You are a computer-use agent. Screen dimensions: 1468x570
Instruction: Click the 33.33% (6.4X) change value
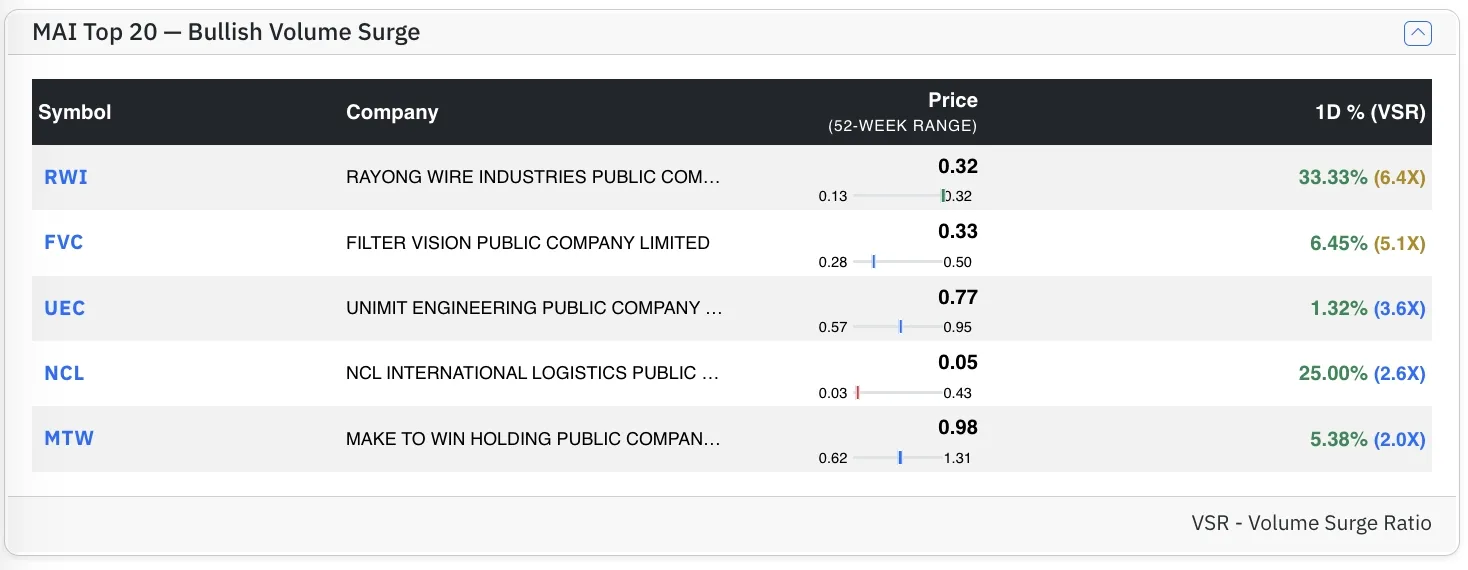pyautogui.click(x=1362, y=177)
